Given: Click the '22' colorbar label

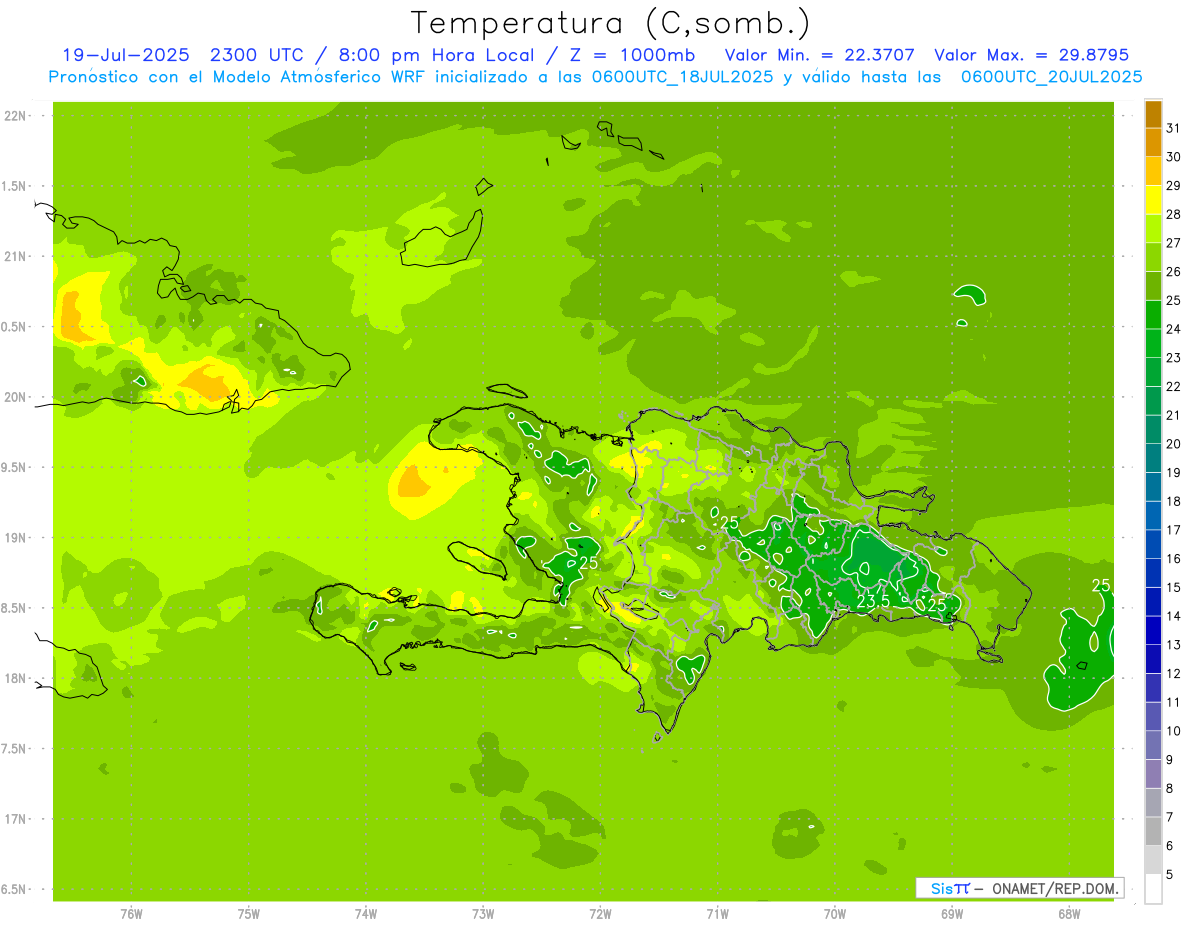Looking at the screenshot, I should click(x=1174, y=386).
